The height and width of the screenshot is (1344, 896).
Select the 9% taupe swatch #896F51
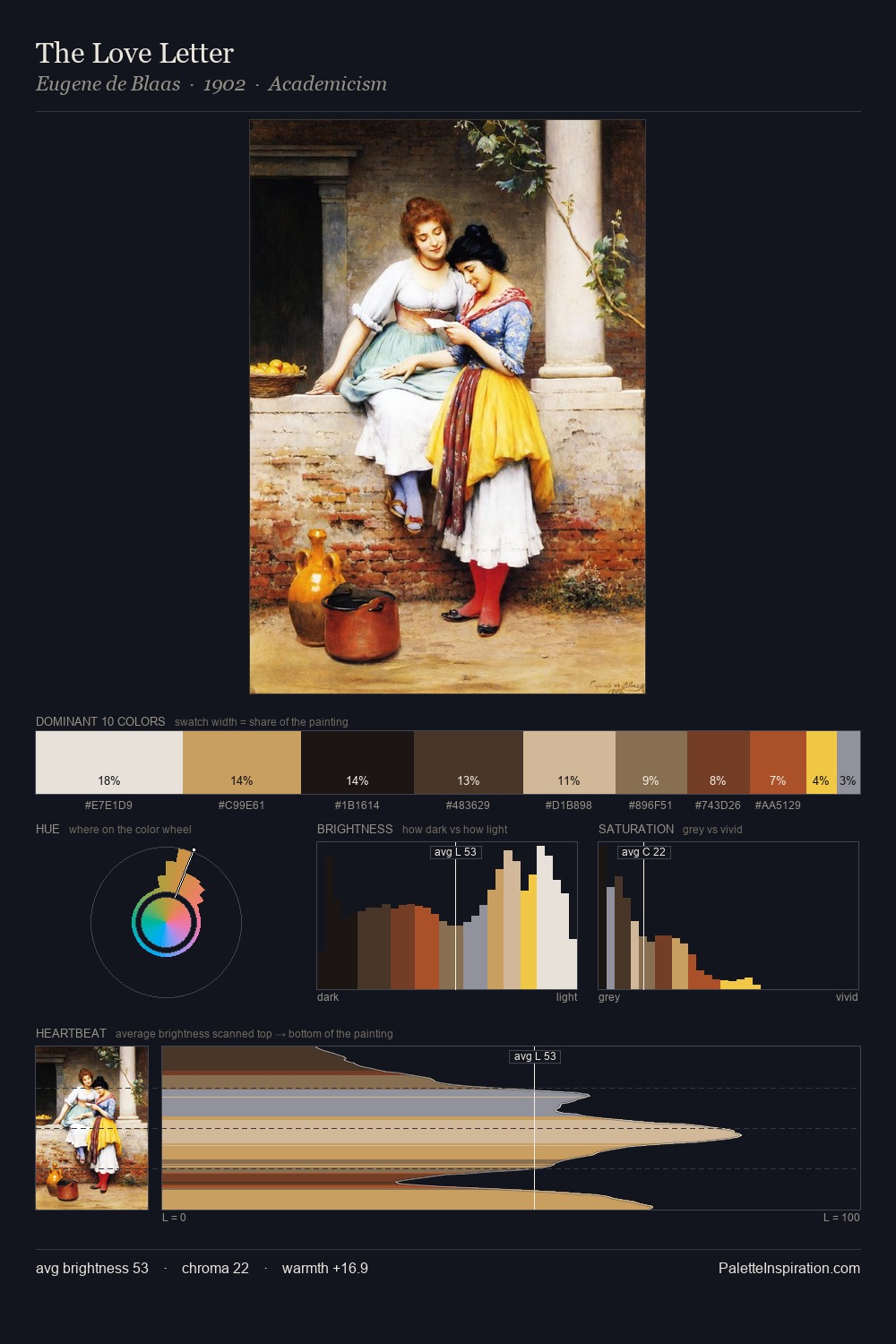click(x=651, y=762)
